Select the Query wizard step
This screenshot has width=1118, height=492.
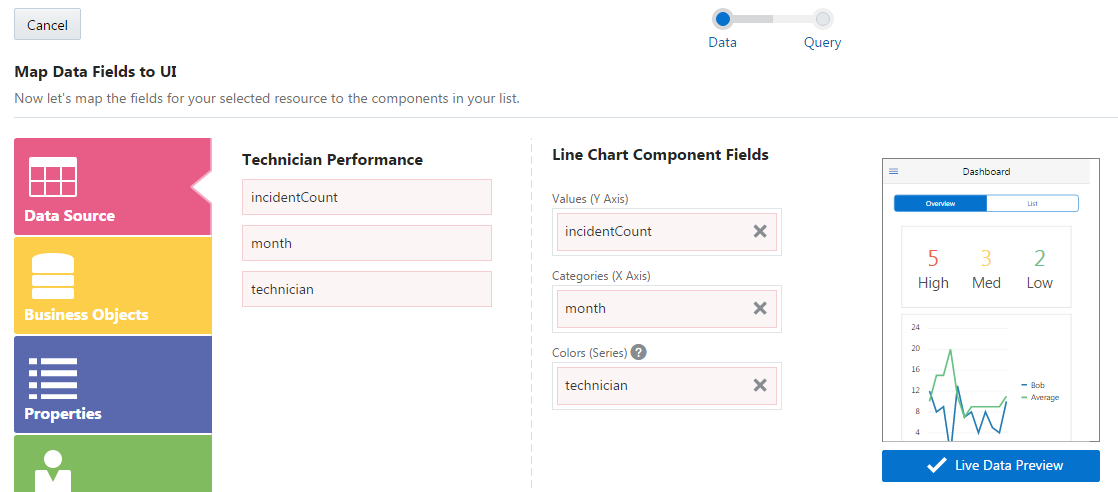click(822, 18)
